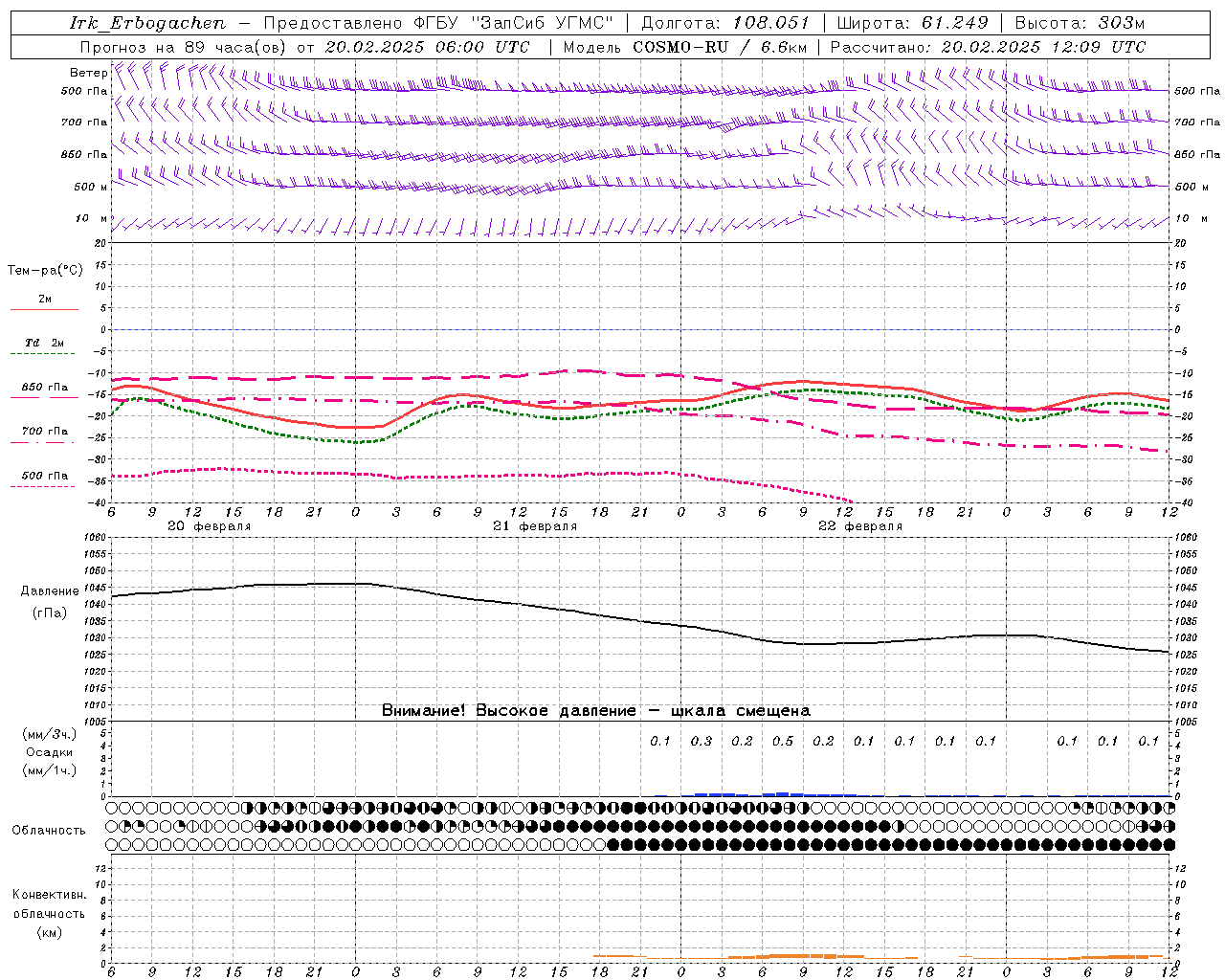This screenshot has width=1225, height=980.
Task: Select the Долгота: 108.051 value
Action: (724, 23)
